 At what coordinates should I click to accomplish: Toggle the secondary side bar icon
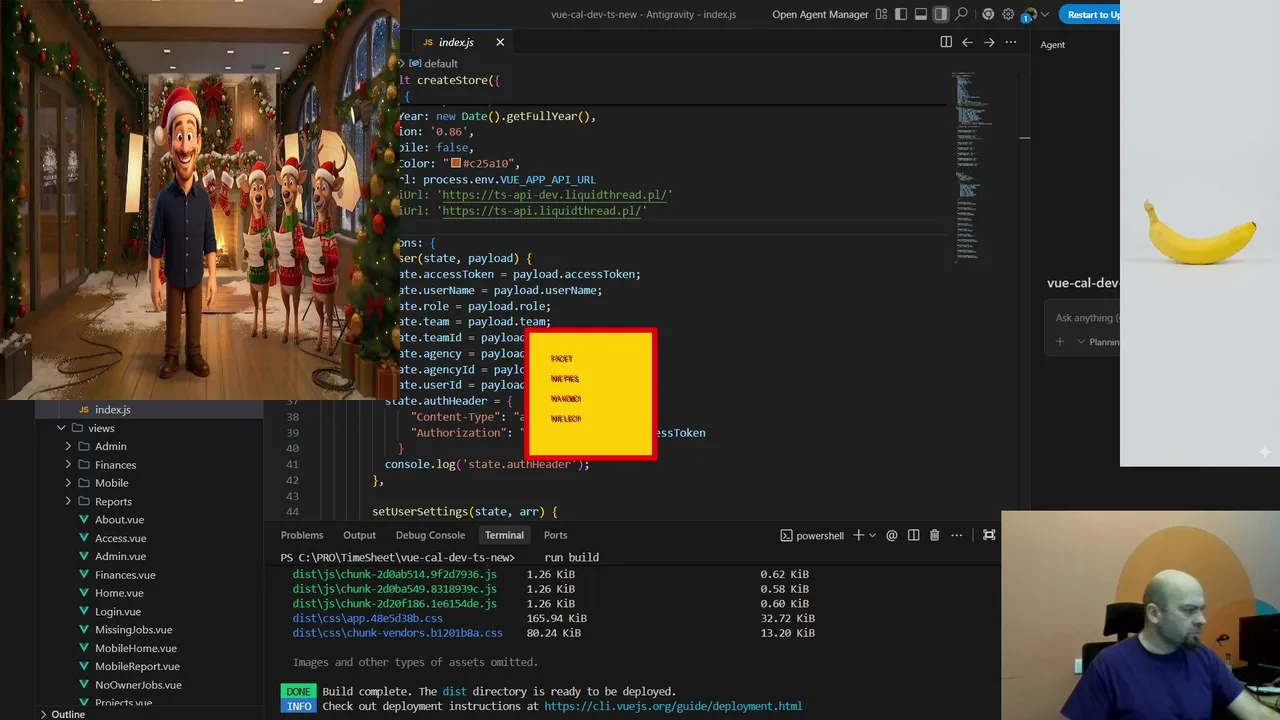[941, 15]
